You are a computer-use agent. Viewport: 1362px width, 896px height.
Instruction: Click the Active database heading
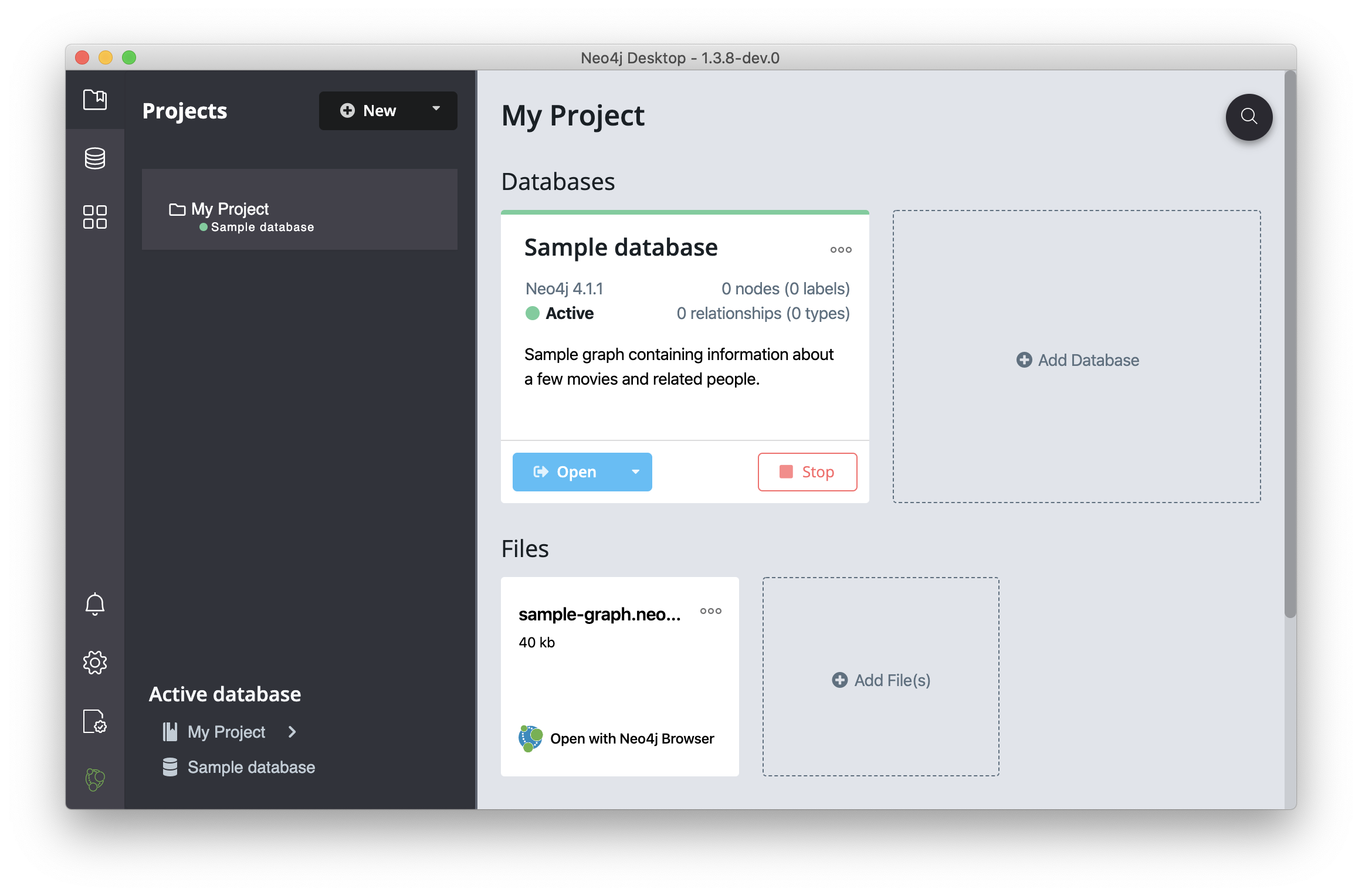pyautogui.click(x=225, y=694)
